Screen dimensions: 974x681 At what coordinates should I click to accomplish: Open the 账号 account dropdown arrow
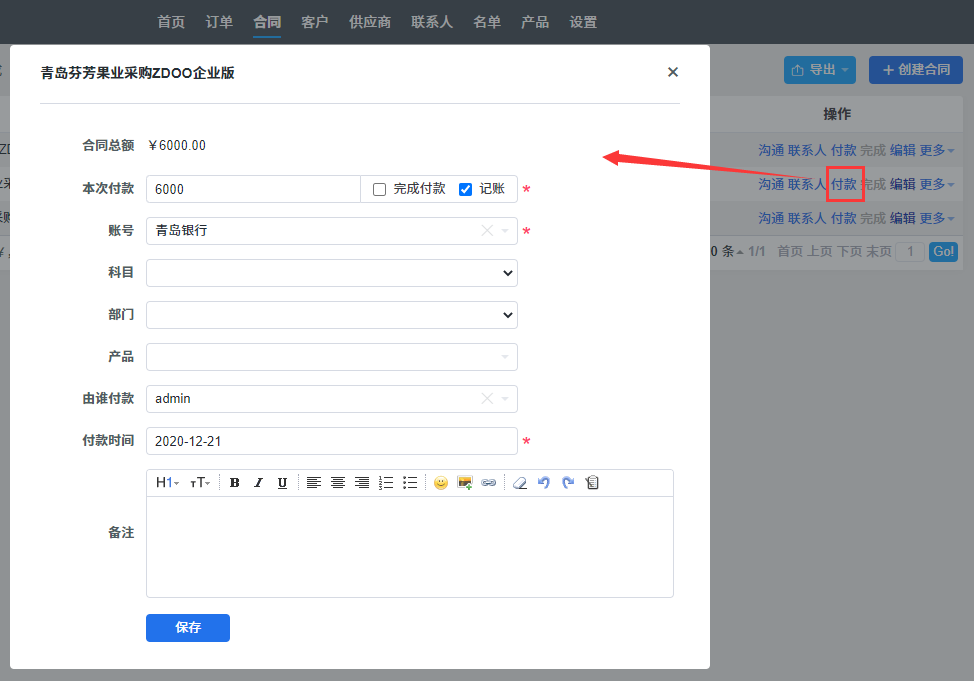point(505,231)
